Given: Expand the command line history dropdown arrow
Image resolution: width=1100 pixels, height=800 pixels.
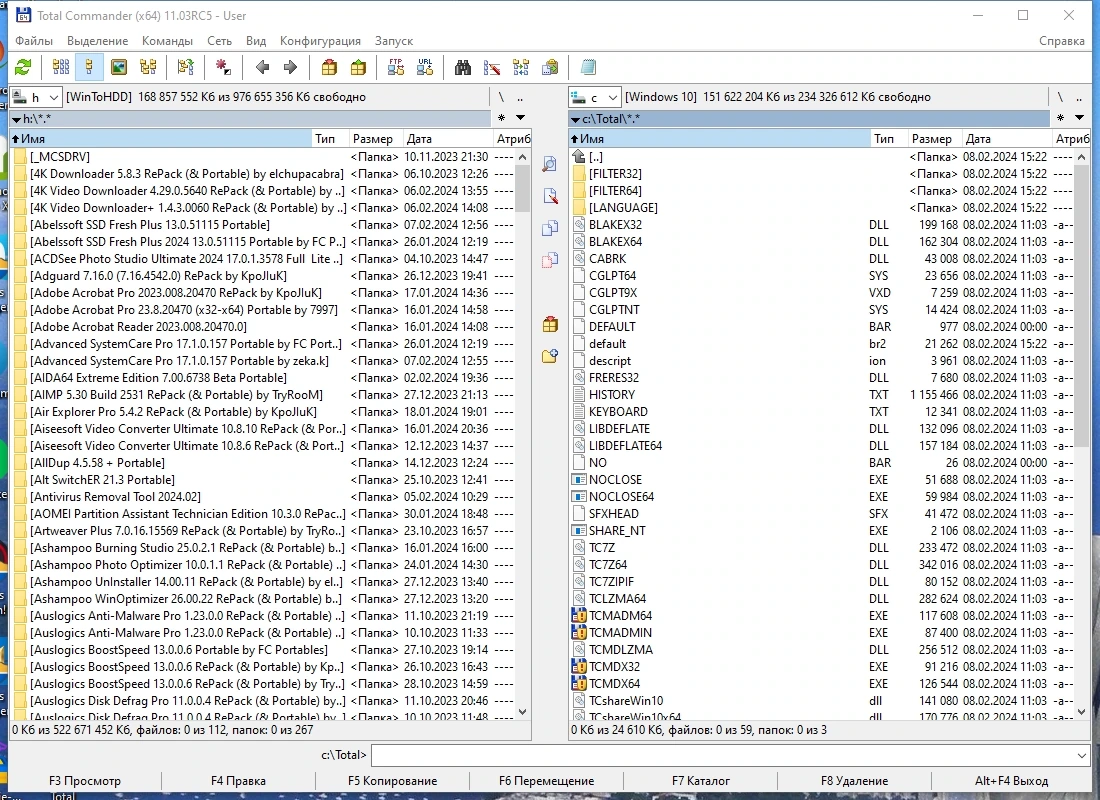Looking at the screenshot, I should point(1080,756).
